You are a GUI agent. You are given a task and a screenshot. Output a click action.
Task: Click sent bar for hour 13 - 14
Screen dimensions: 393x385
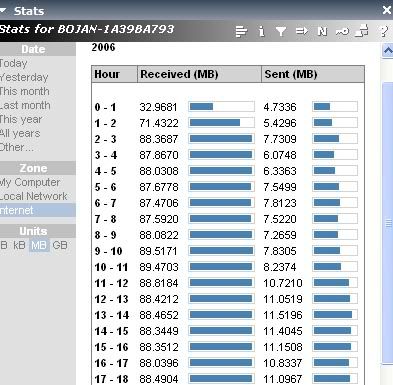coord(335,315)
